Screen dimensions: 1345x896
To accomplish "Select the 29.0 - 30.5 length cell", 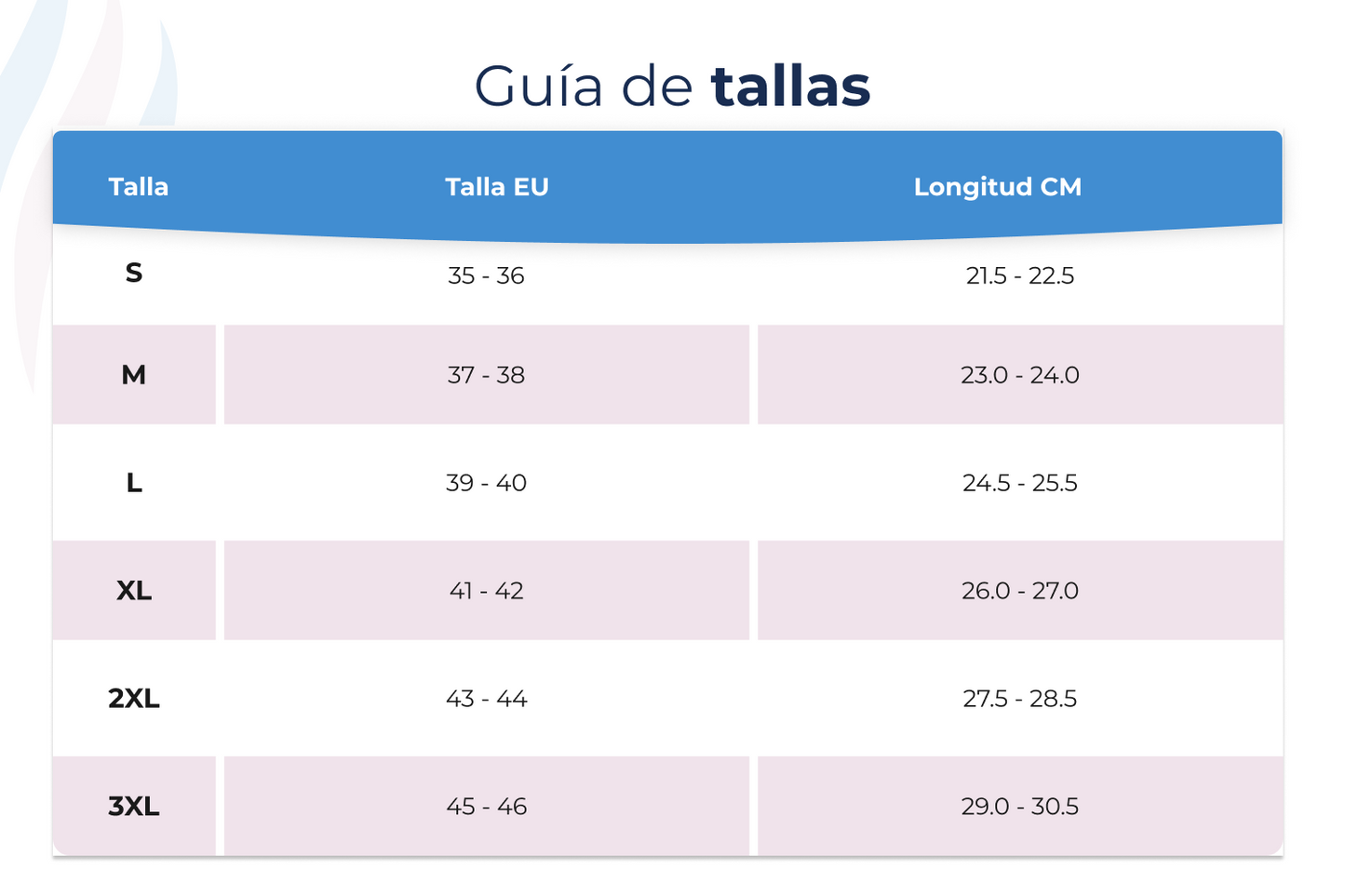I will coord(1019,807).
